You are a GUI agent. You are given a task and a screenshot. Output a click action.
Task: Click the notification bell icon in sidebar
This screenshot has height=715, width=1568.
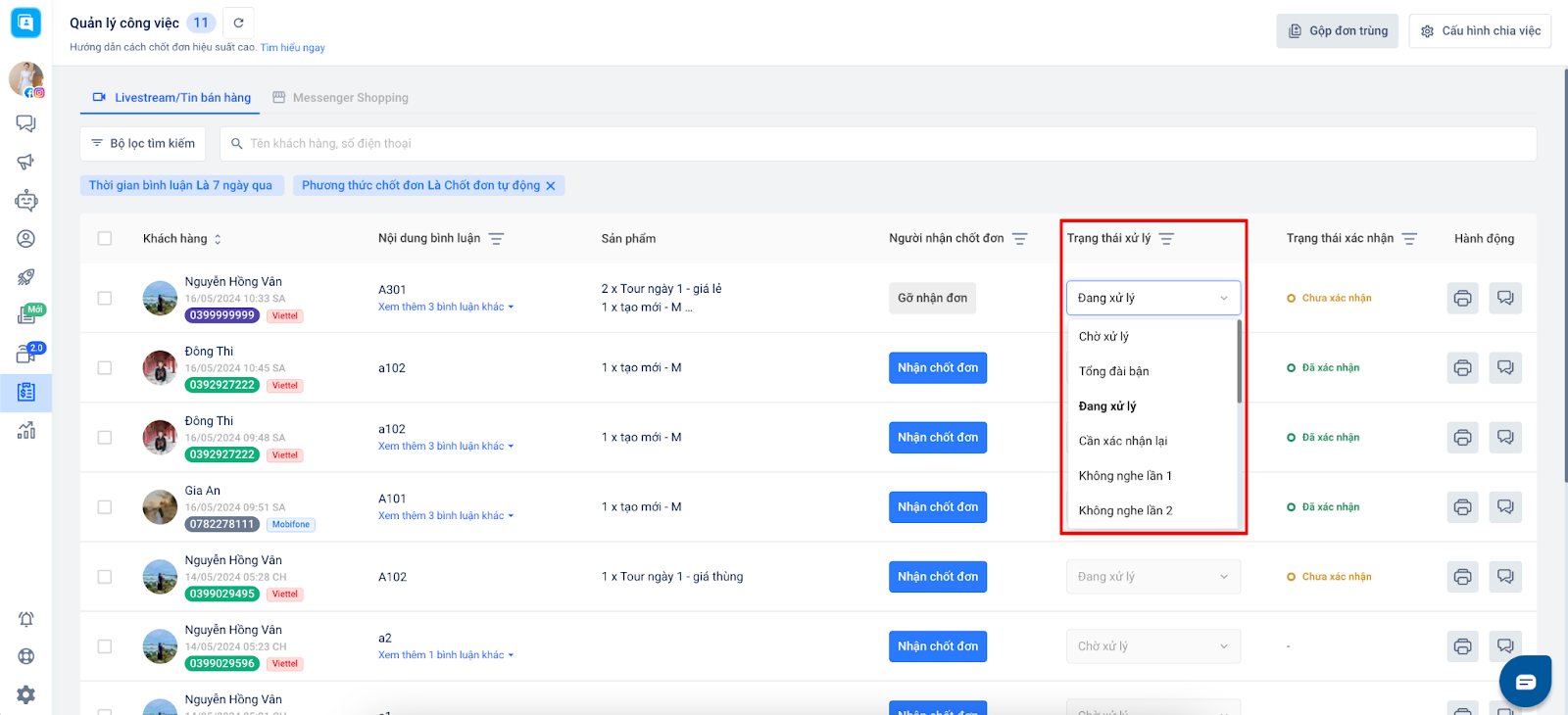pyautogui.click(x=26, y=619)
